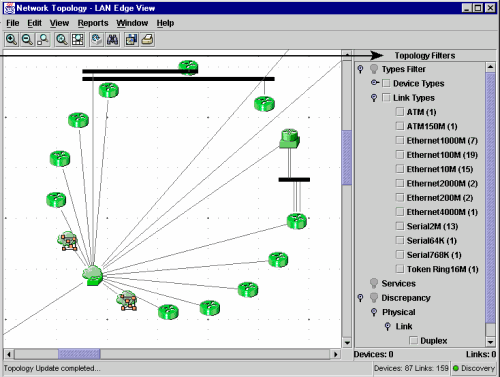
Task: Click the Topology Filters panel header
Action: tap(425, 55)
